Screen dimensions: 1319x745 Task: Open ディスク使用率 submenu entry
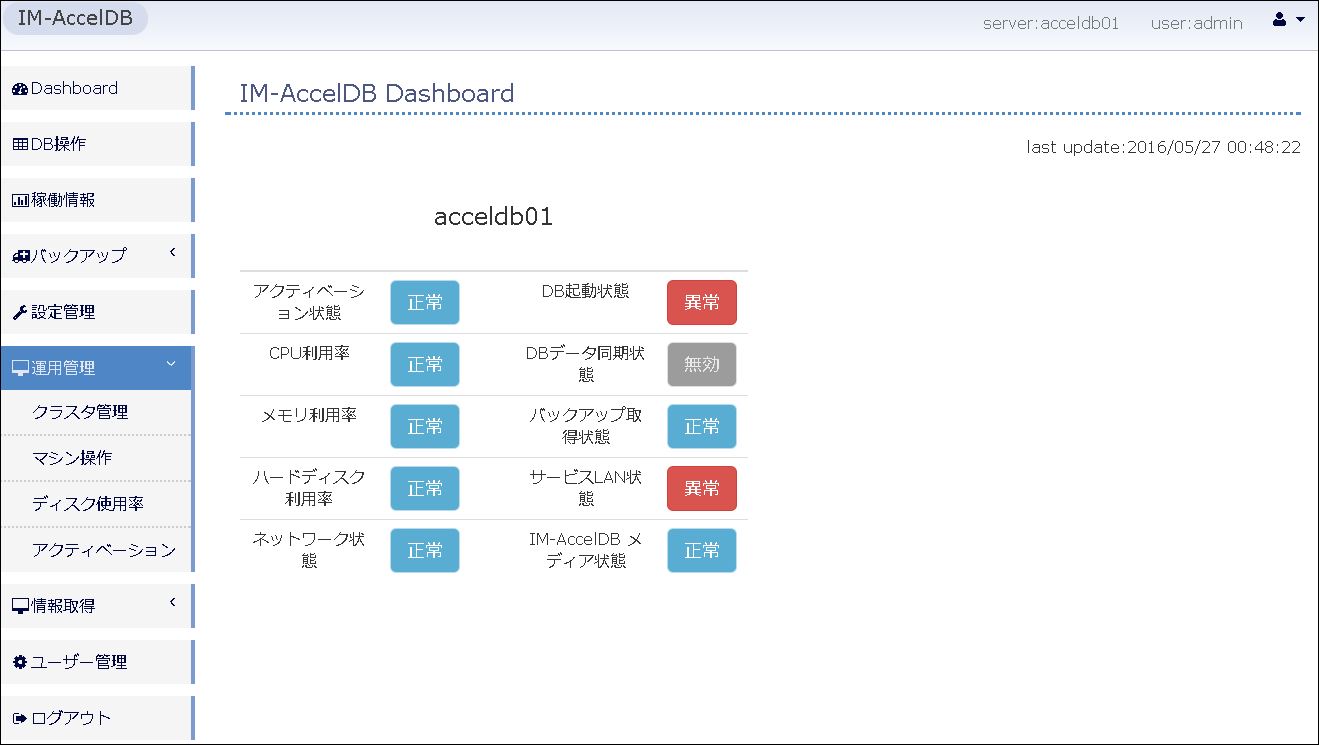tap(96, 504)
